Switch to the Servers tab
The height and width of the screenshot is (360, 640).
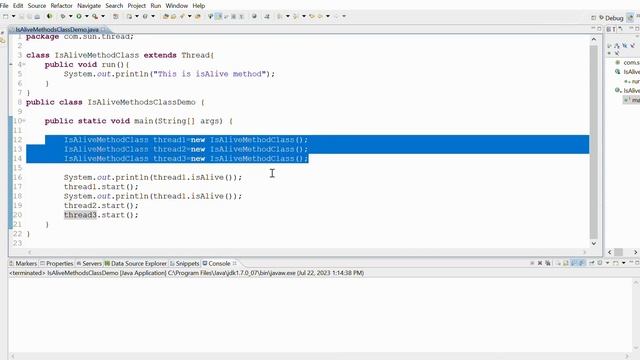click(x=89, y=264)
